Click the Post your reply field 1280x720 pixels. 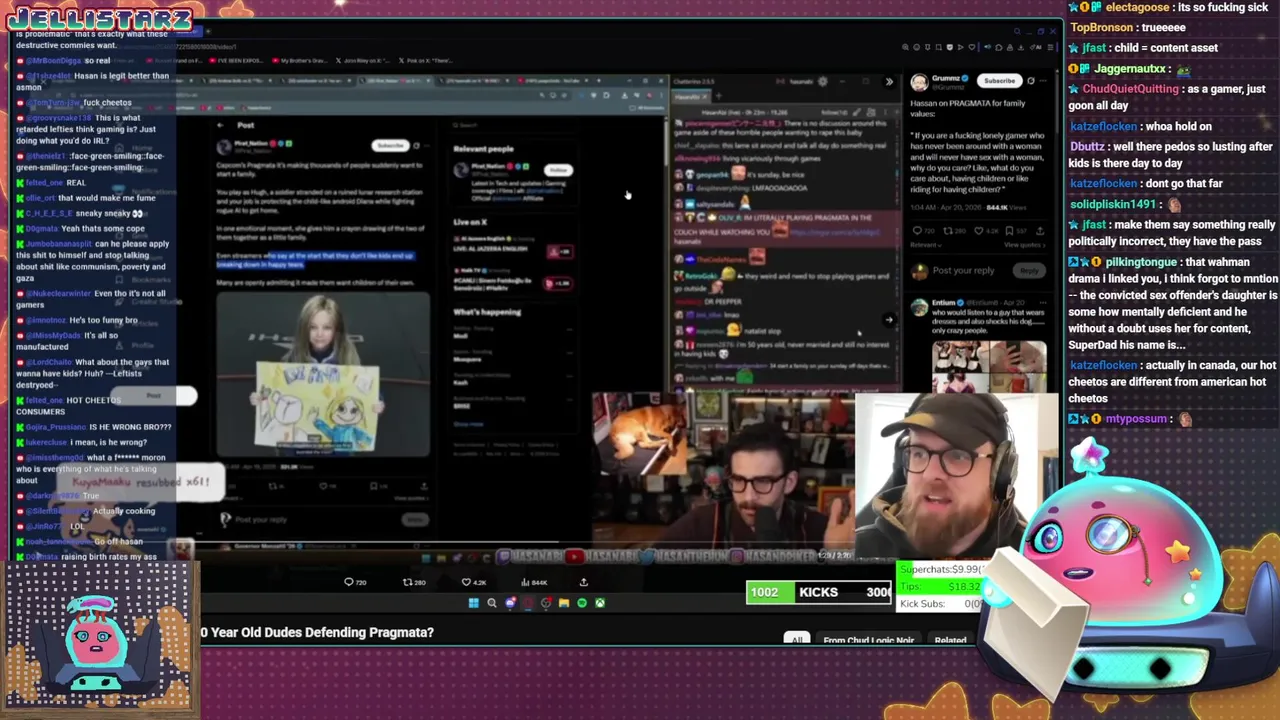pos(965,270)
